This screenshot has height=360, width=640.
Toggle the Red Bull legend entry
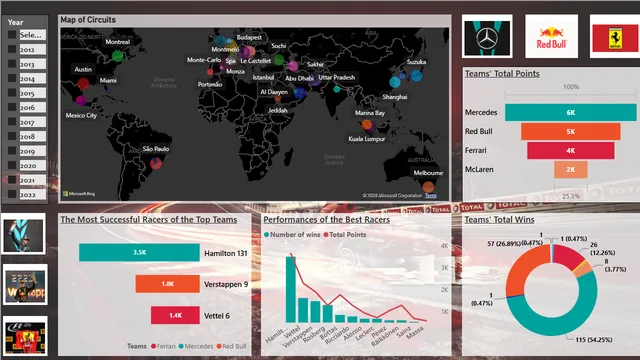tap(231, 346)
